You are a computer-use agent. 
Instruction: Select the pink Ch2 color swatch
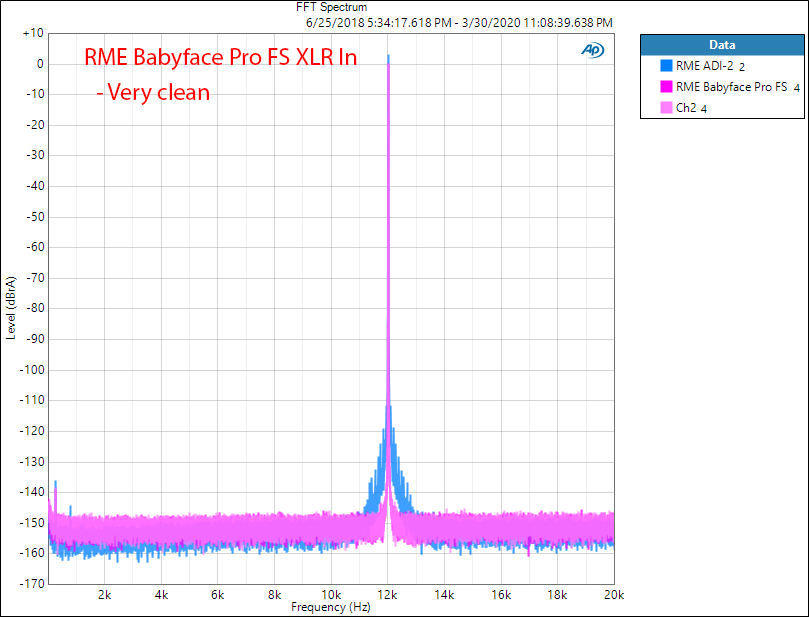point(666,107)
